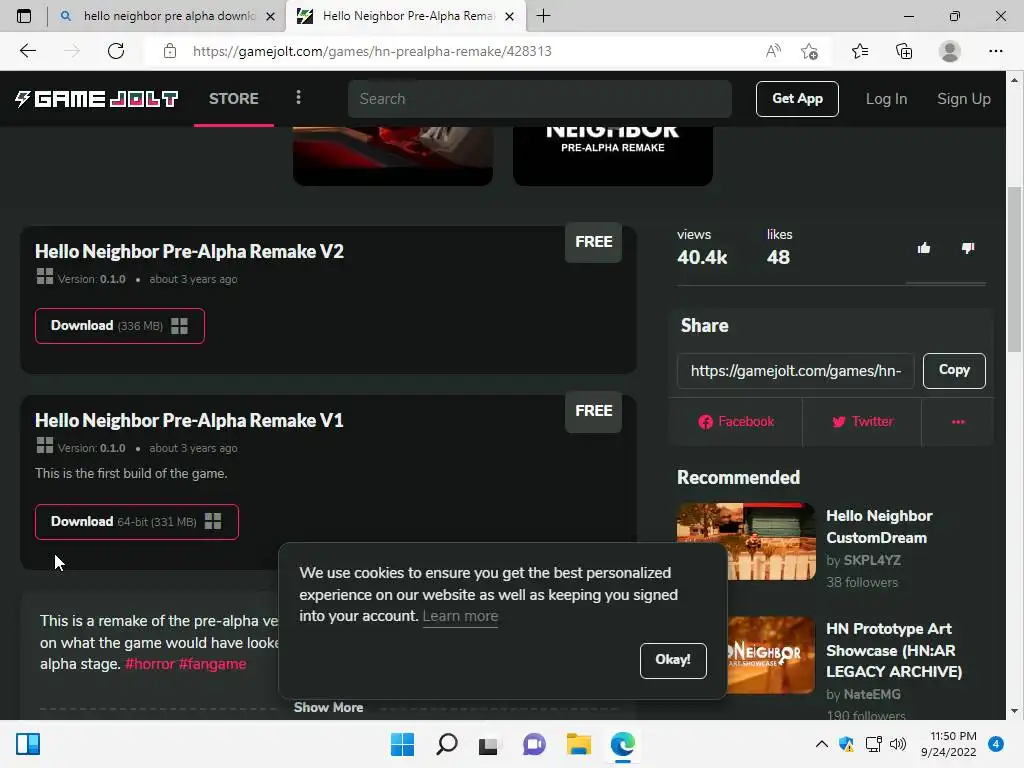Open the #horror tag

pos(150,664)
